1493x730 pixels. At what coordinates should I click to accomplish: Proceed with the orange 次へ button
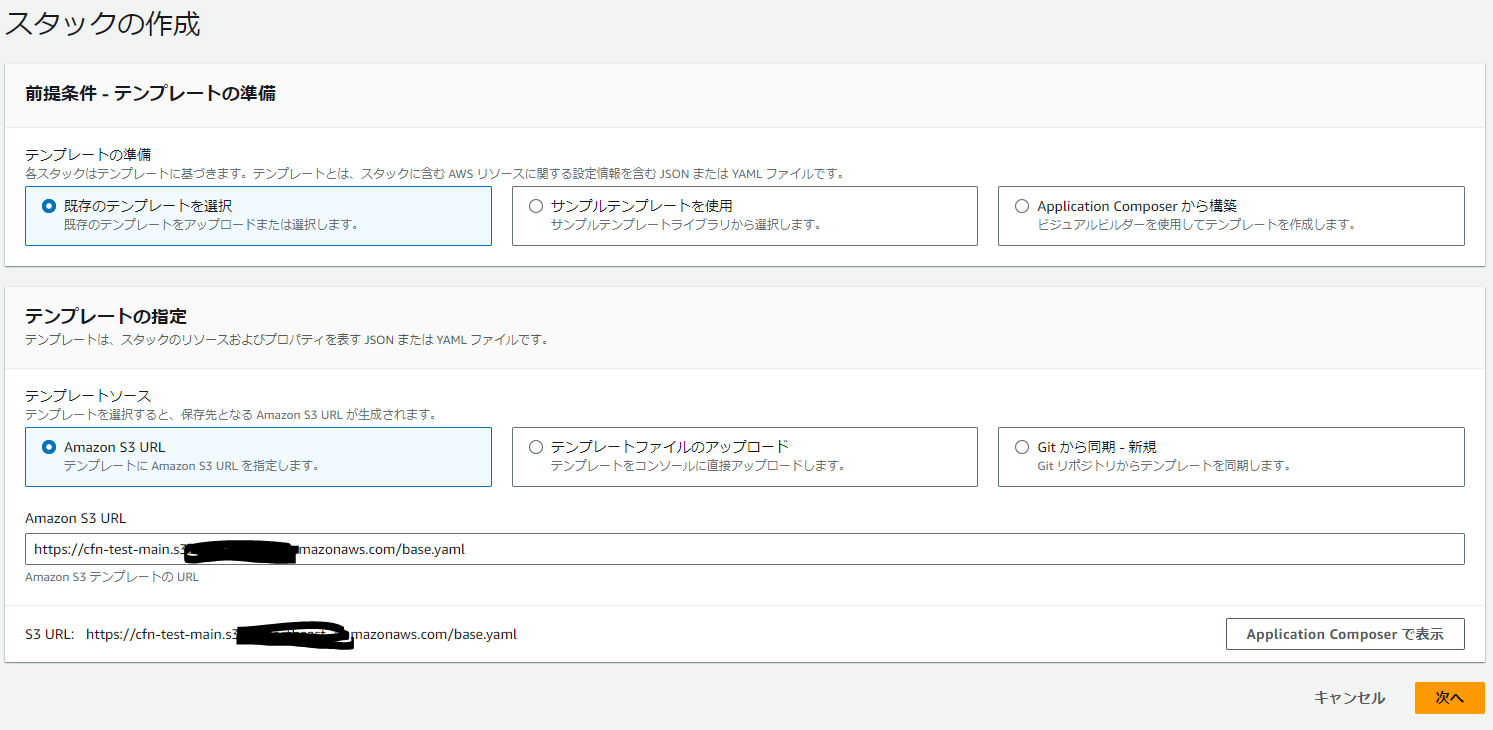click(1449, 698)
